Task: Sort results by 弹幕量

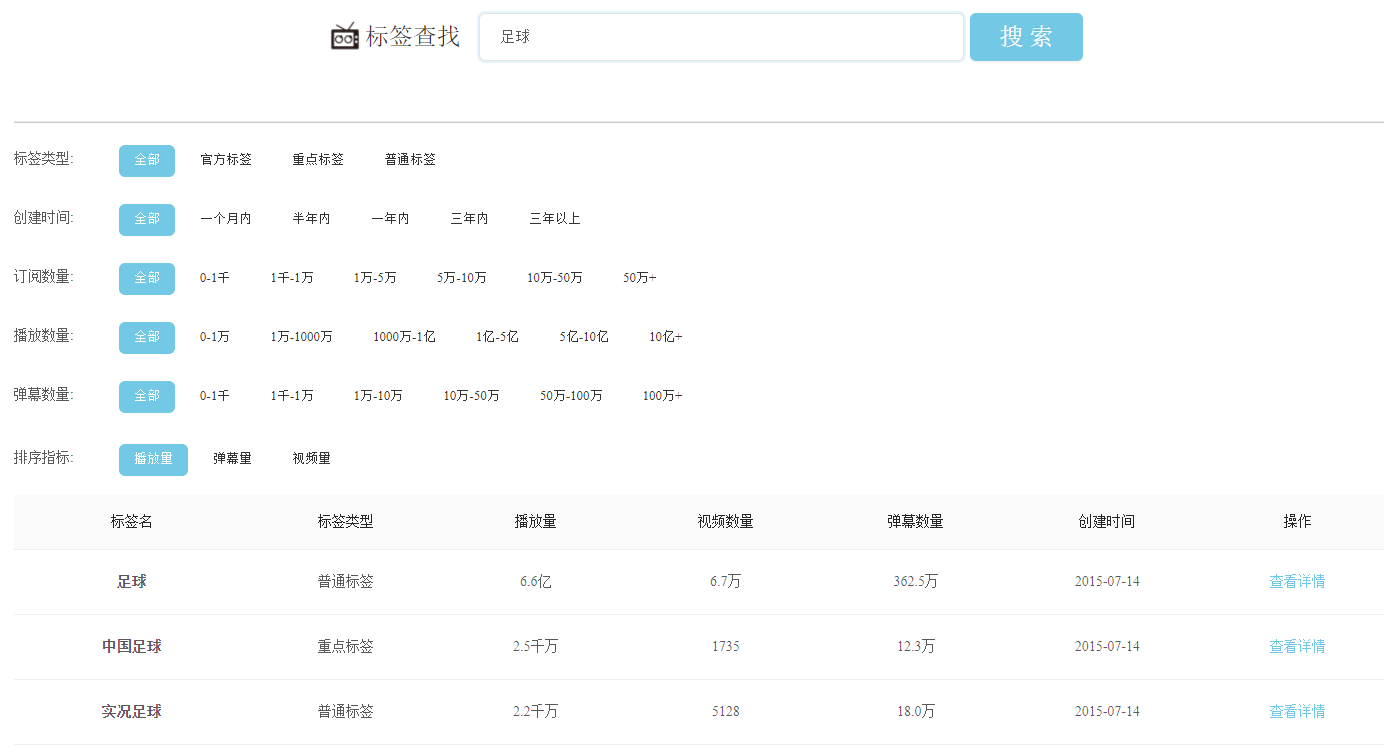Action: (232, 459)
